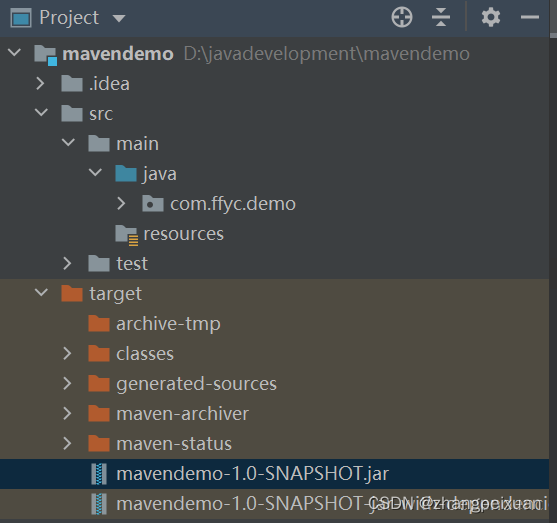Expand the classes folder chevron
The width and height of the screenshot is (557, 523).
[67, 353]
